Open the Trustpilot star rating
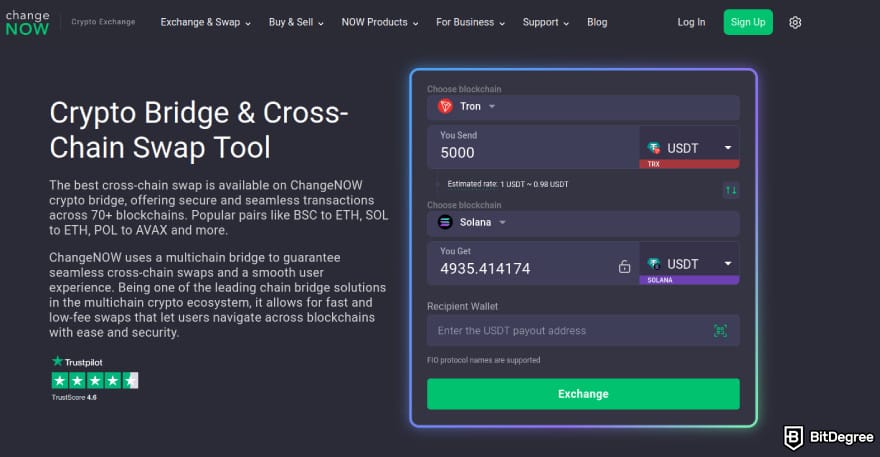880x457 pixels. (95, 381)
